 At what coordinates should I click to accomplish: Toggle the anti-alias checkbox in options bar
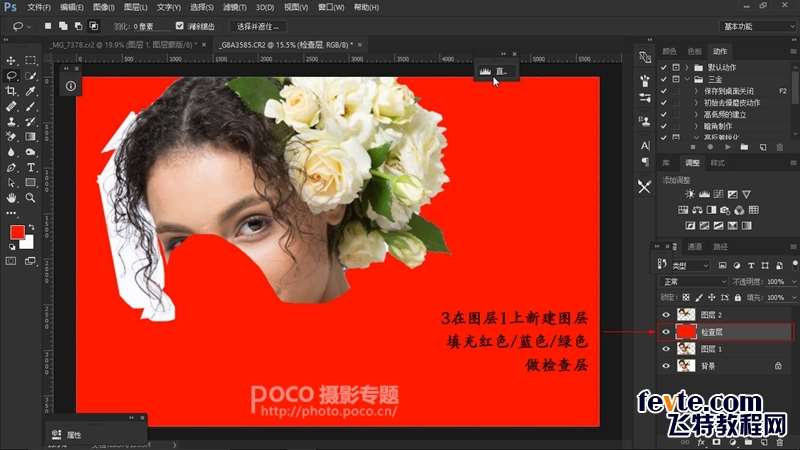(x=180, y=26)
